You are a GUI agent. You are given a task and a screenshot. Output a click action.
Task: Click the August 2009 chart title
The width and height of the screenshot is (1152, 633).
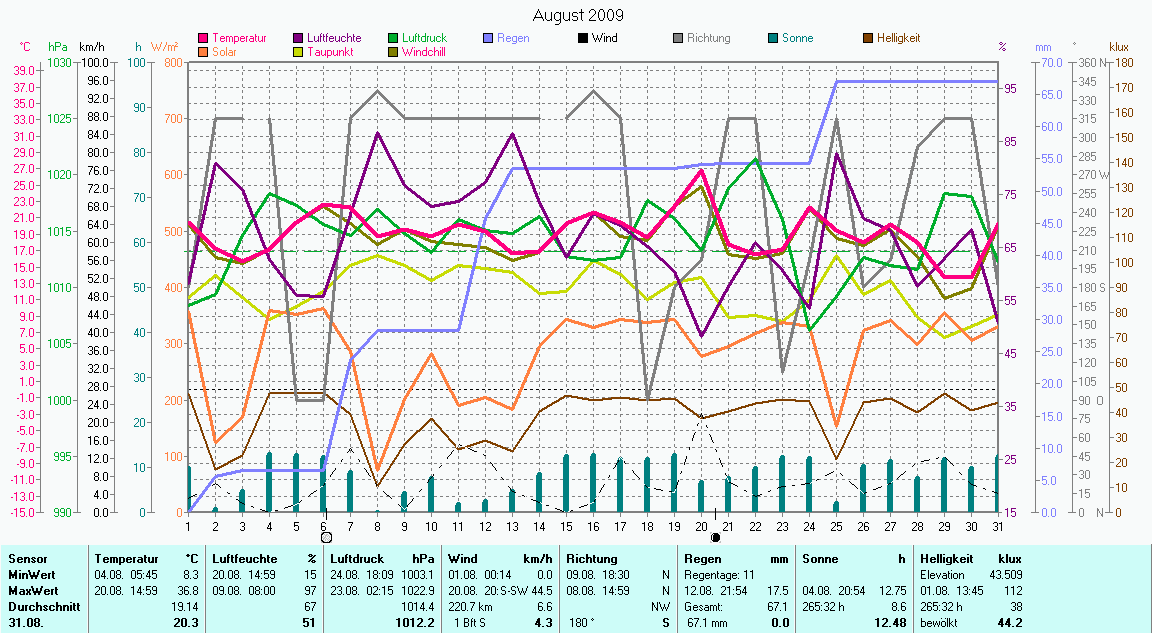(x=577, y=15)
